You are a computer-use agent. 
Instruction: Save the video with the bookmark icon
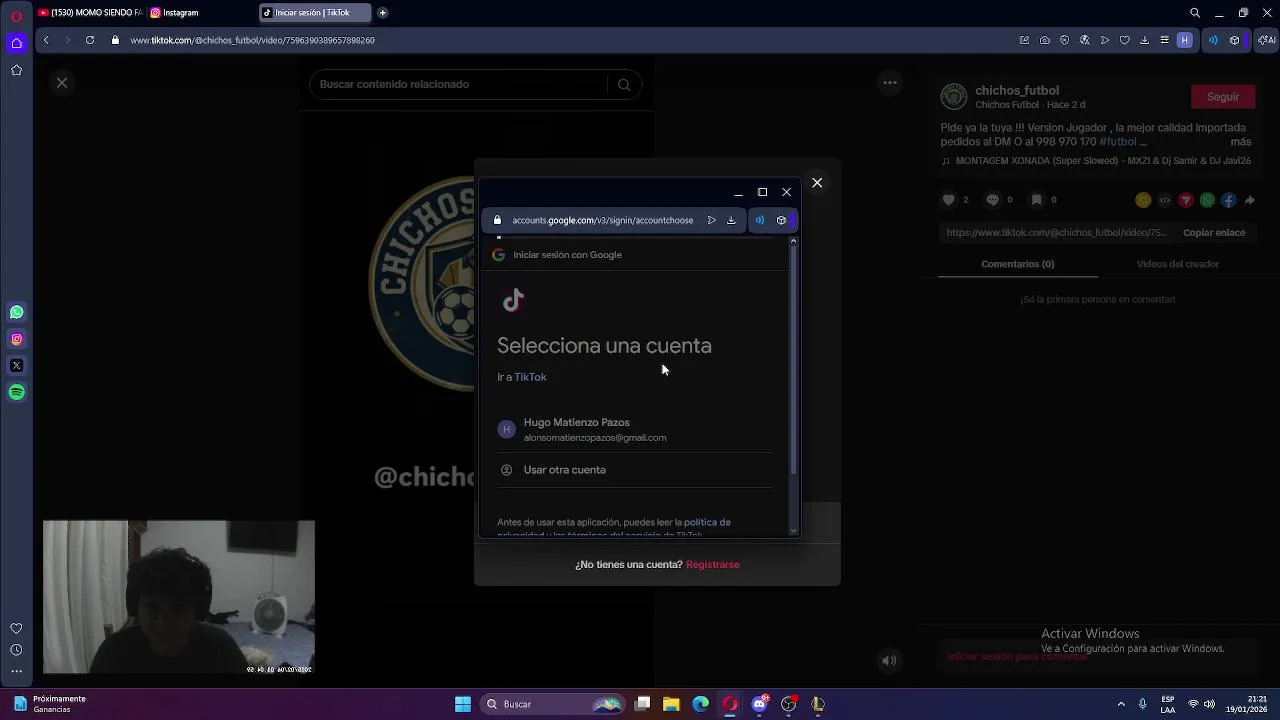(x=1036, y=200)
